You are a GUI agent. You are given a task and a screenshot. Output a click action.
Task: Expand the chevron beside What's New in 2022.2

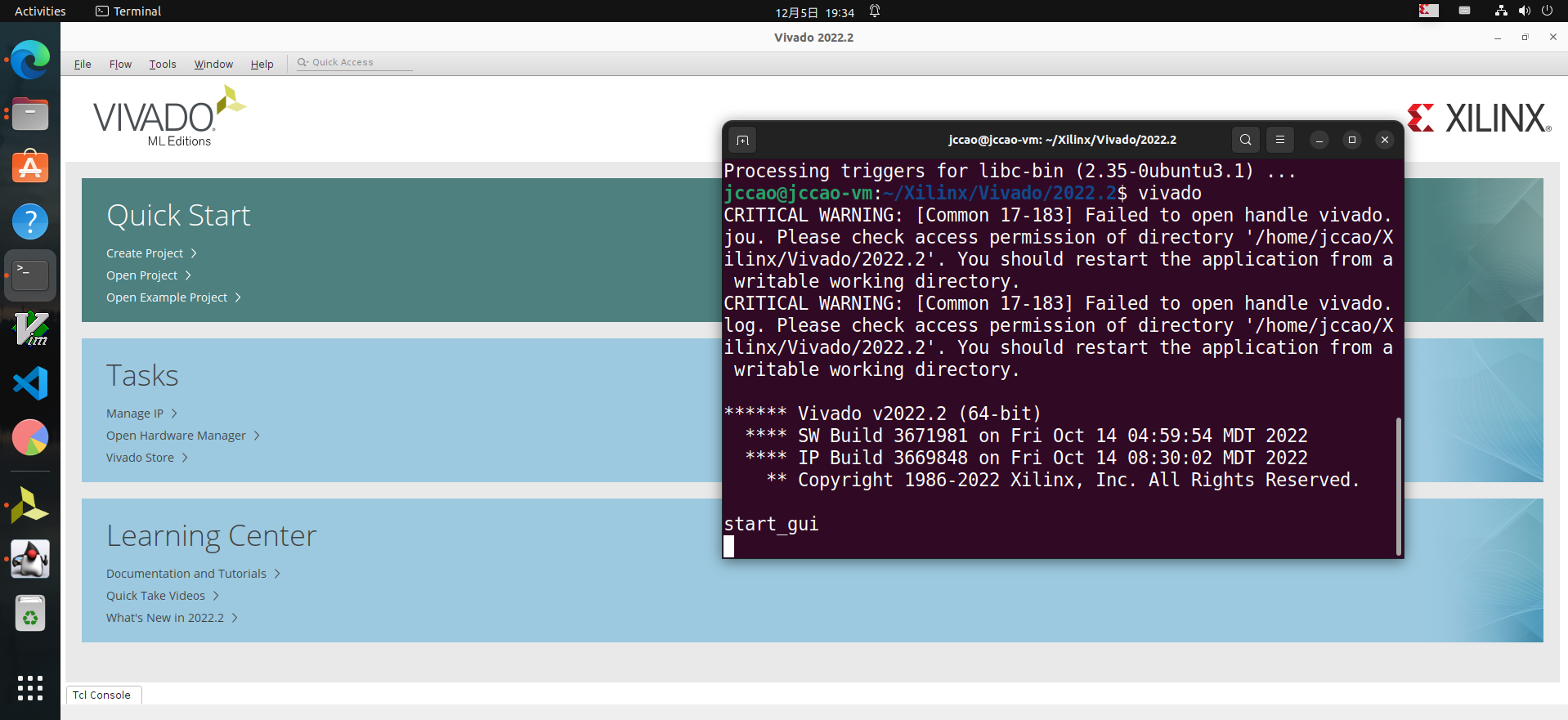[x=235, y=618]
